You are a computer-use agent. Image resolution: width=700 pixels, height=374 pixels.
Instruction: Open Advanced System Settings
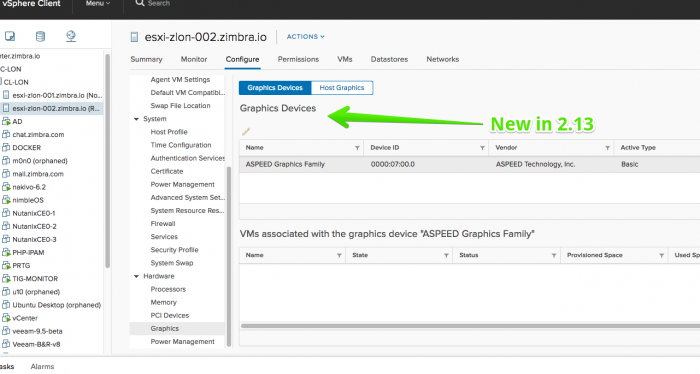[188, 198]
